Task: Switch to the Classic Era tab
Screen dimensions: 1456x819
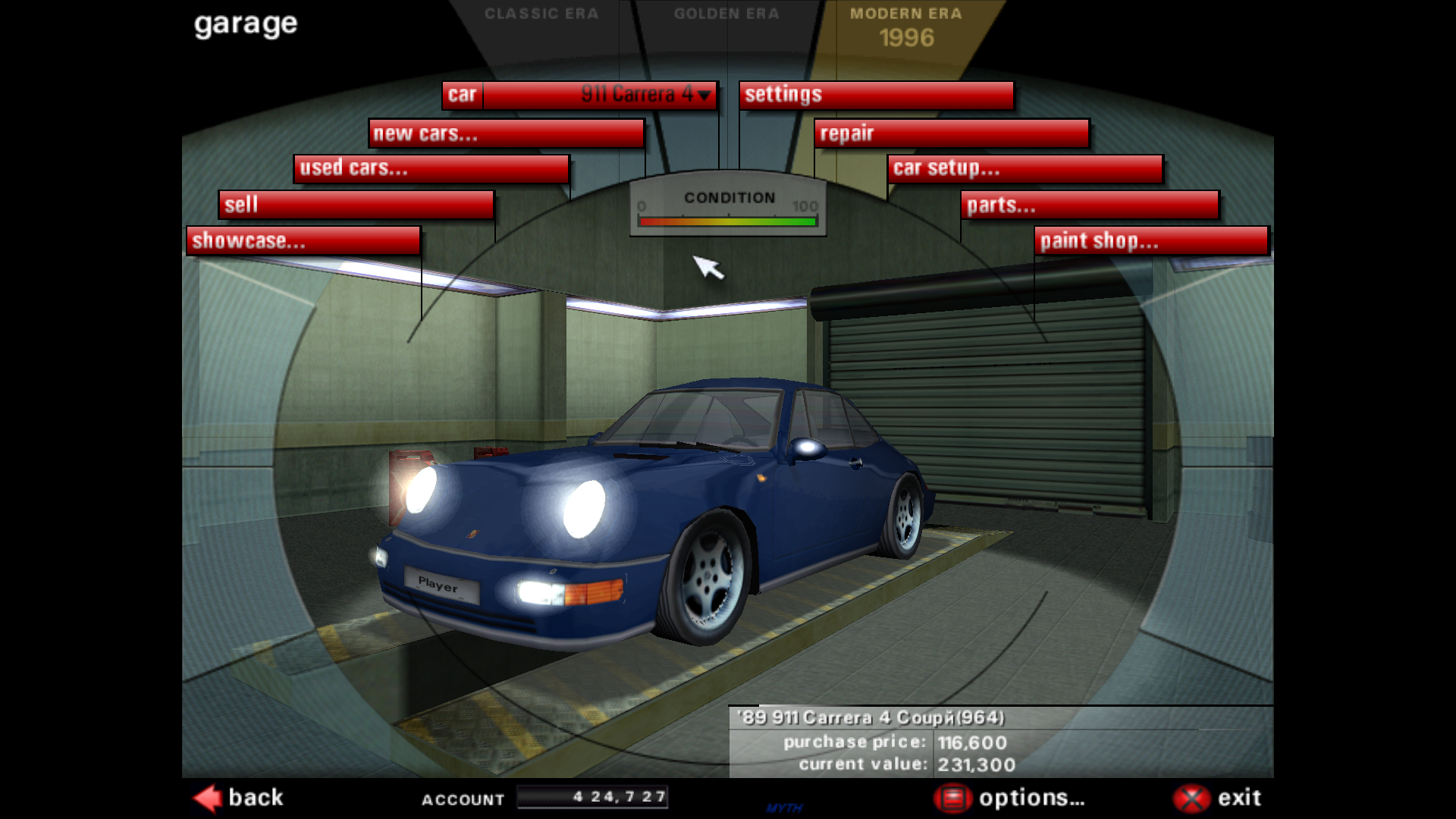Action: point(541,14)
